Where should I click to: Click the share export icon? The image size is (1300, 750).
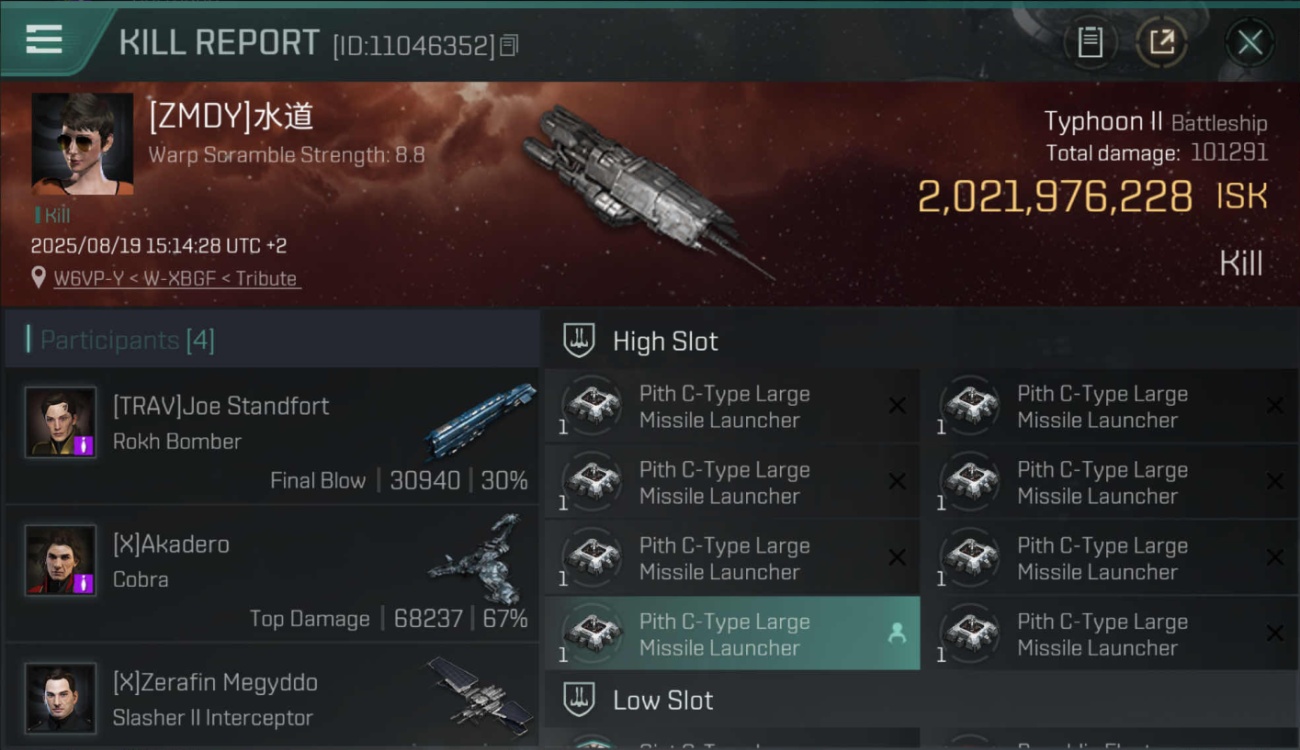point(1161,42)
